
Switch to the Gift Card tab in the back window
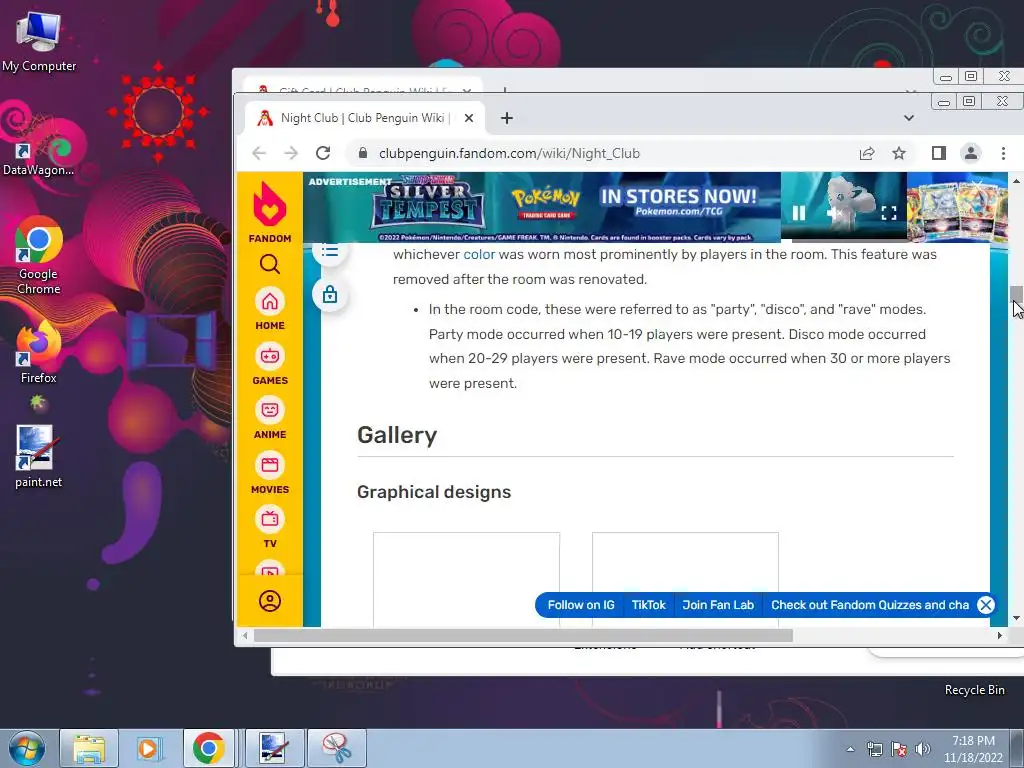click(x=363, y=88)
